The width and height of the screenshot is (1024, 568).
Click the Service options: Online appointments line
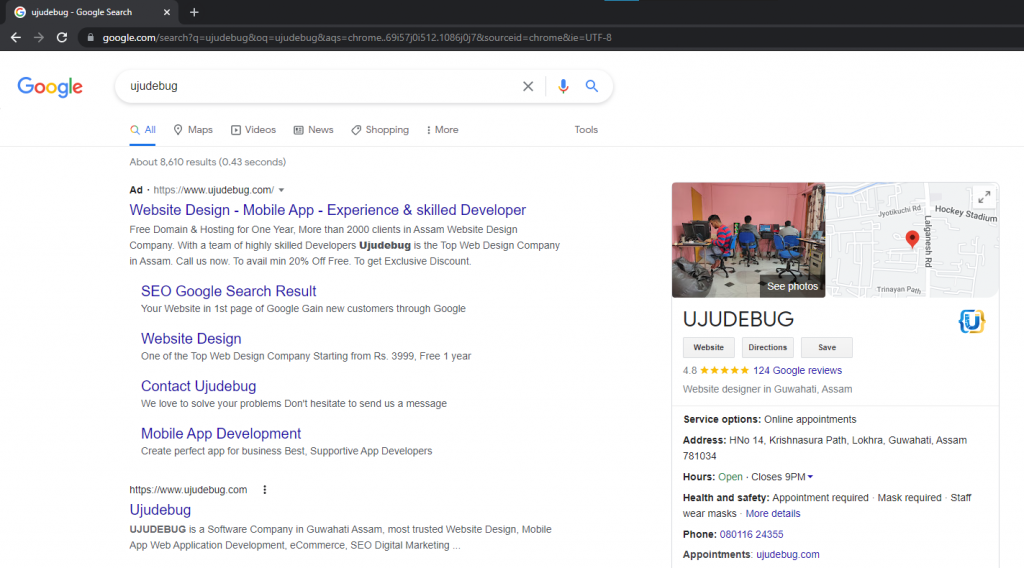(x=769, y=419)
